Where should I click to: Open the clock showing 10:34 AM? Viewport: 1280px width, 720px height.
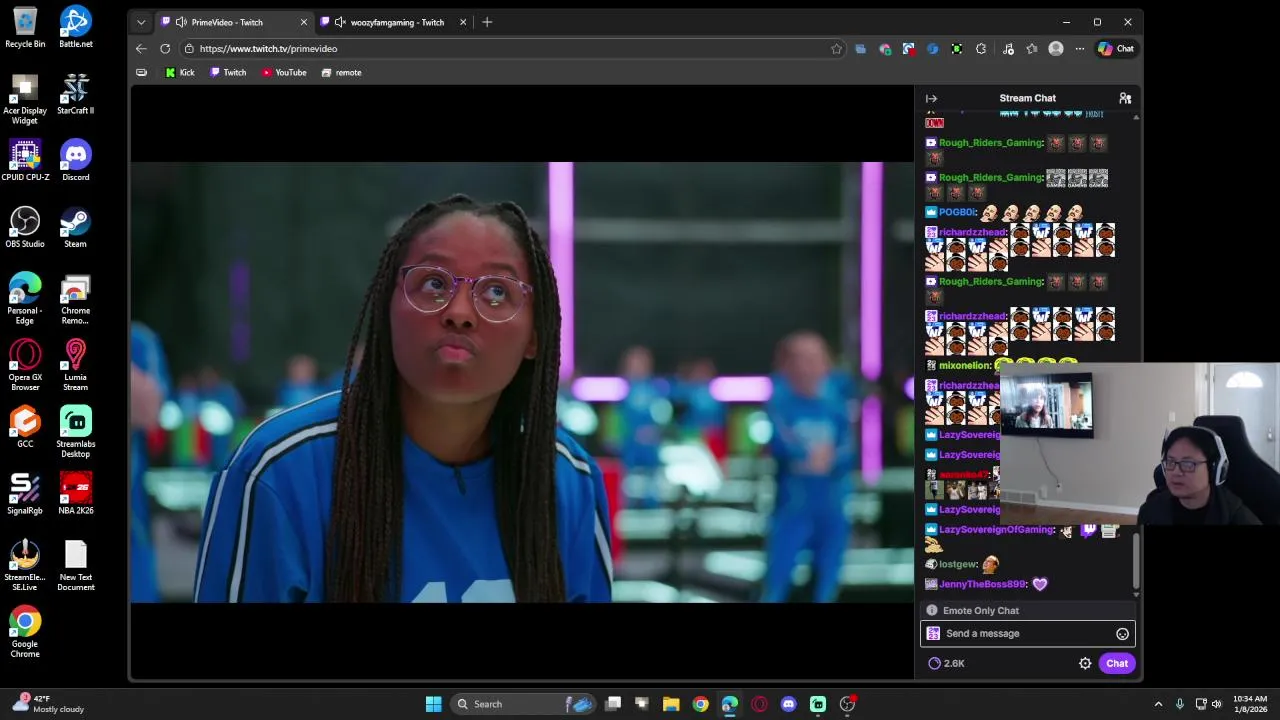pos(1250,704)
